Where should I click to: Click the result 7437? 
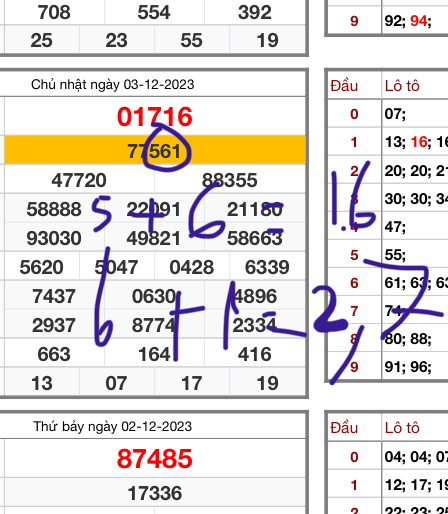[x=54, y=296]
